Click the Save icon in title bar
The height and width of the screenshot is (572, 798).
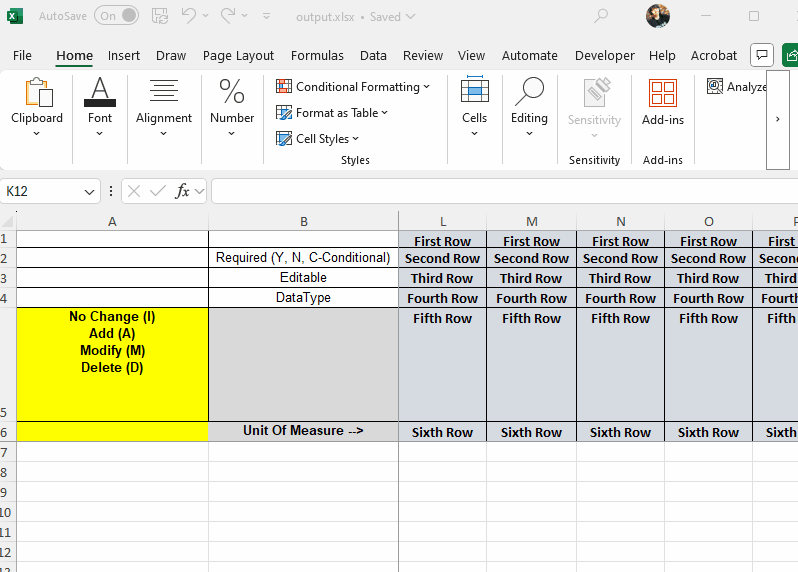point(160,16)
